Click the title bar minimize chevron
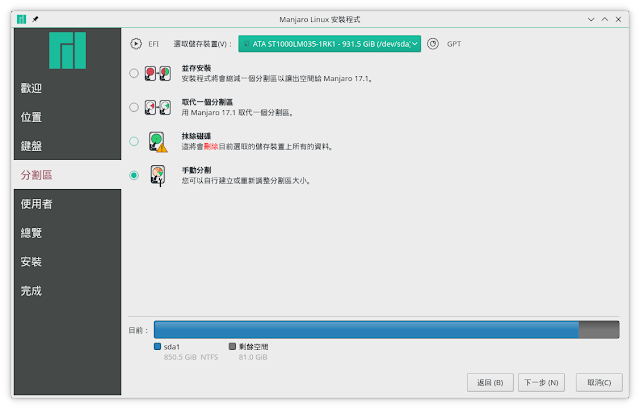Image resolution: width=640 pixels, height=409 pixels. 591,19
